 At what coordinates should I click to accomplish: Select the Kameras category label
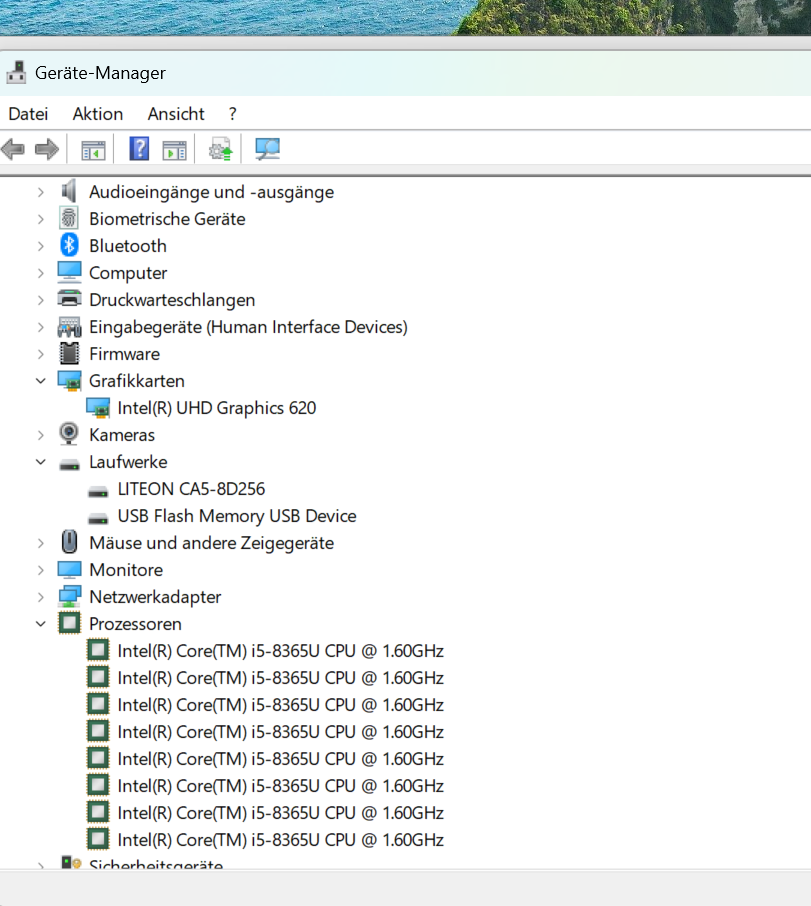(122, 435)
